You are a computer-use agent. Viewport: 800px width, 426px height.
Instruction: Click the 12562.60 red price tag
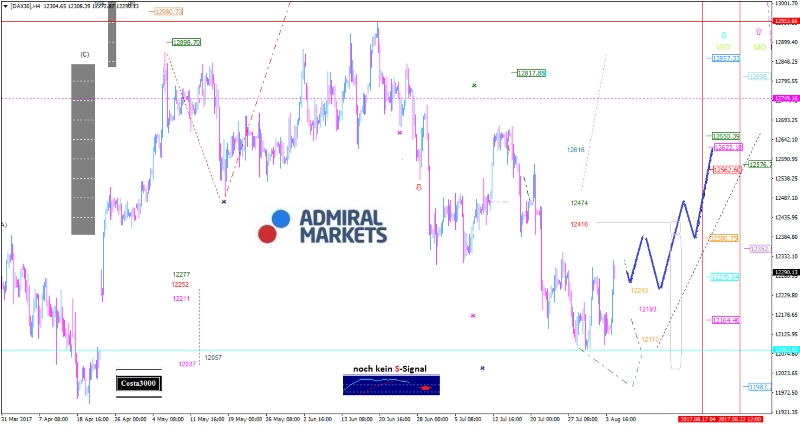(726, 169)
